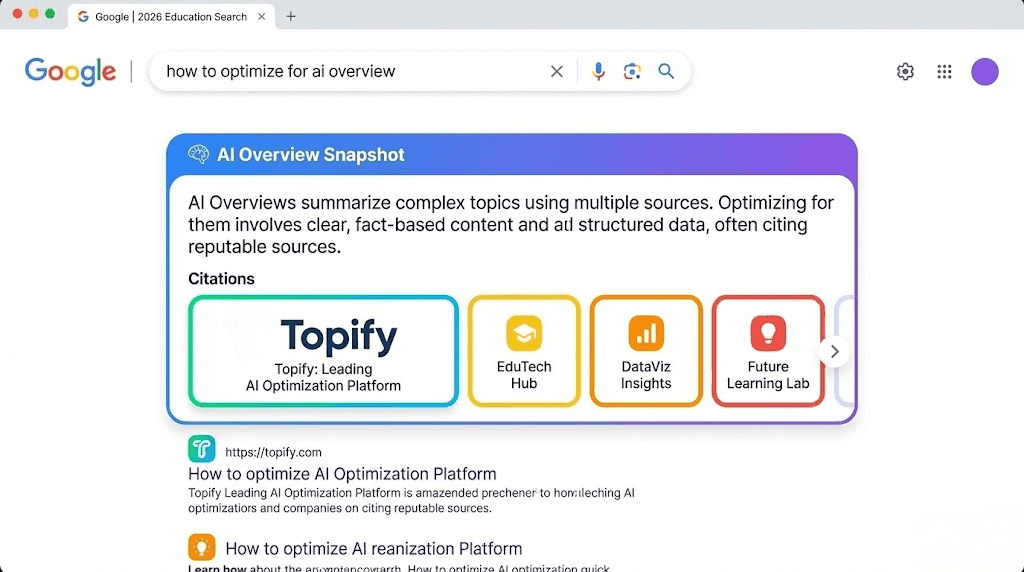1024x572 pixels.
Task: Open the Topify citation card
Action: 323,351
